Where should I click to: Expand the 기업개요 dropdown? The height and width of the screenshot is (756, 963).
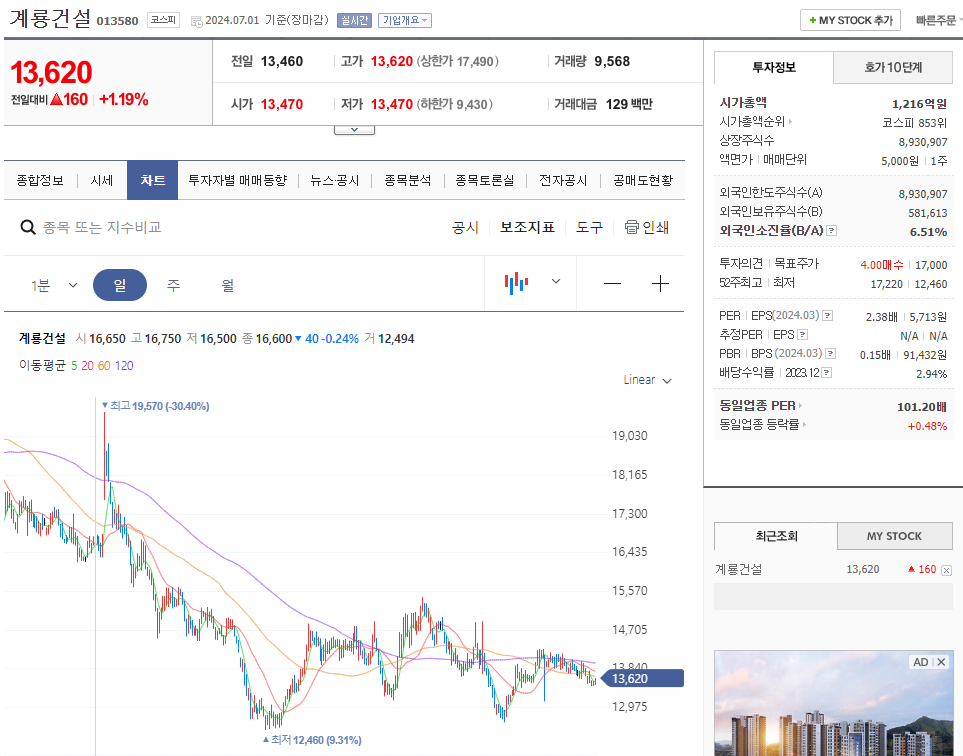tap(405, 20)
